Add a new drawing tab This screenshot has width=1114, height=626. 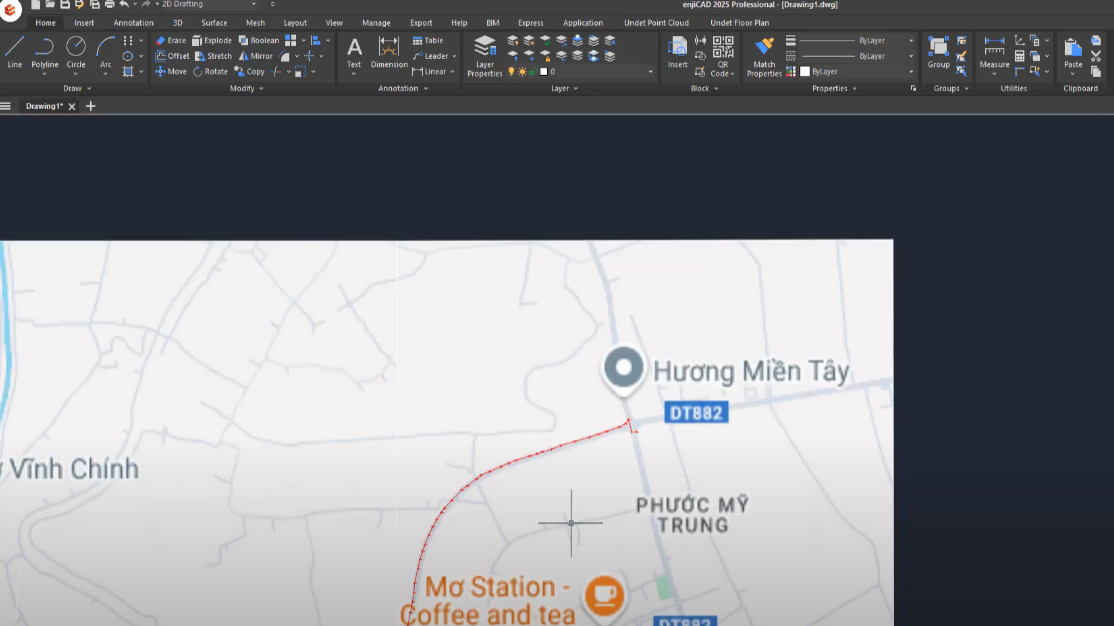pyautogui.click(x=90, y=106)
